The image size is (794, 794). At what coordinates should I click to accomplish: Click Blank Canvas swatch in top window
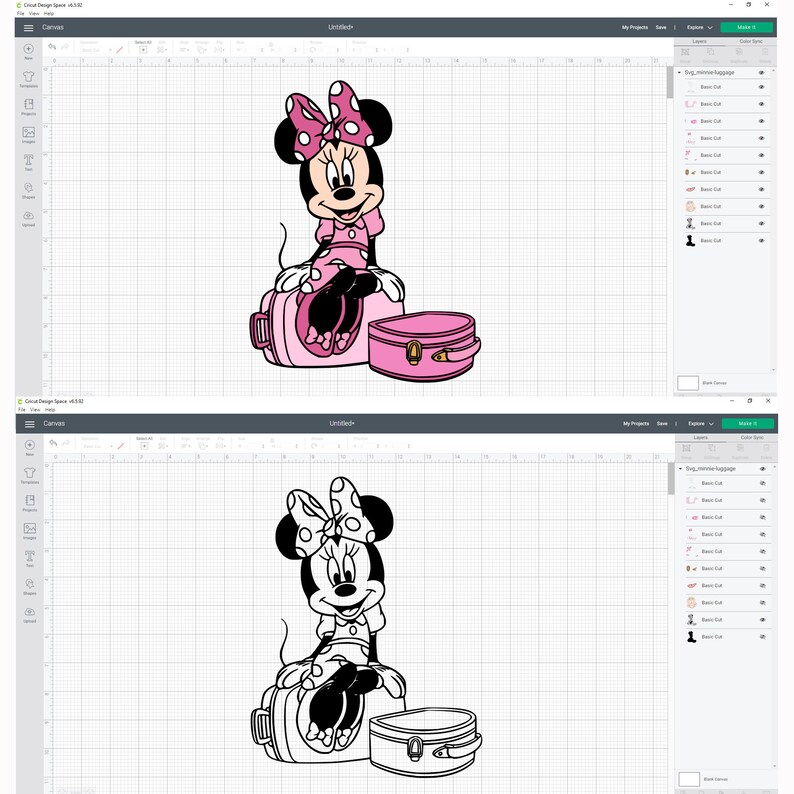tap(688, 383)
